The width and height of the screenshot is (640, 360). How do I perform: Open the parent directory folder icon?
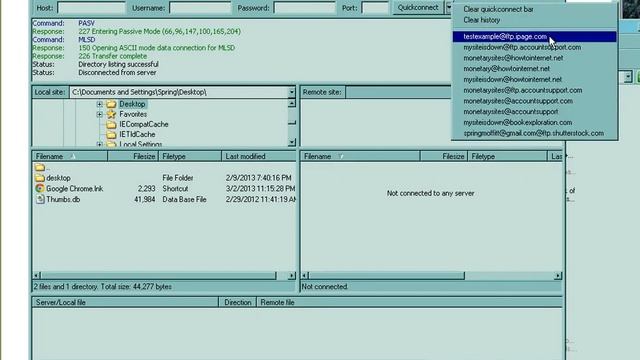[x=40, y=167]
